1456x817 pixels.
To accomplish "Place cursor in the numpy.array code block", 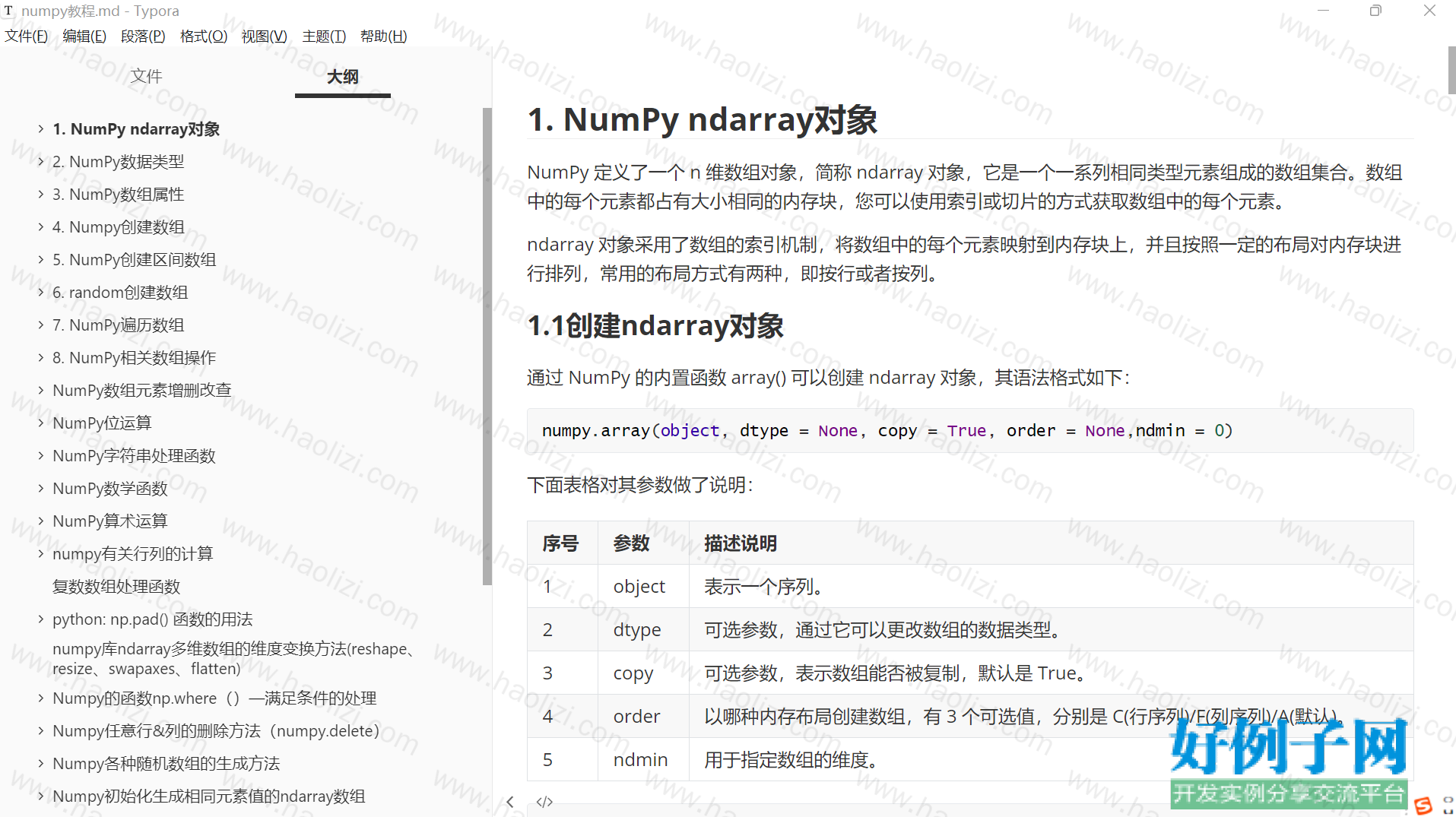I will tap(970, 431).
